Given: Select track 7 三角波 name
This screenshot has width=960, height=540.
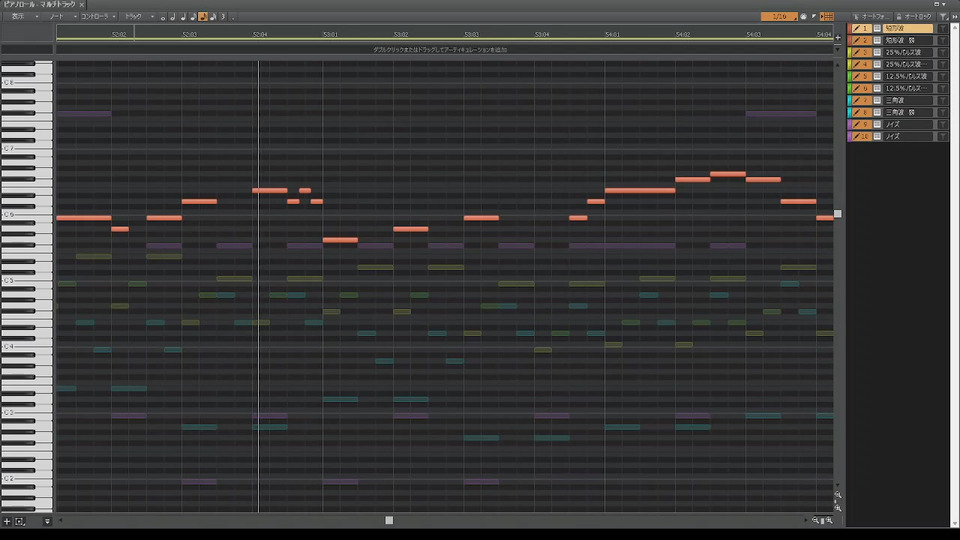Looking at the screenshot, I should 907,100.
